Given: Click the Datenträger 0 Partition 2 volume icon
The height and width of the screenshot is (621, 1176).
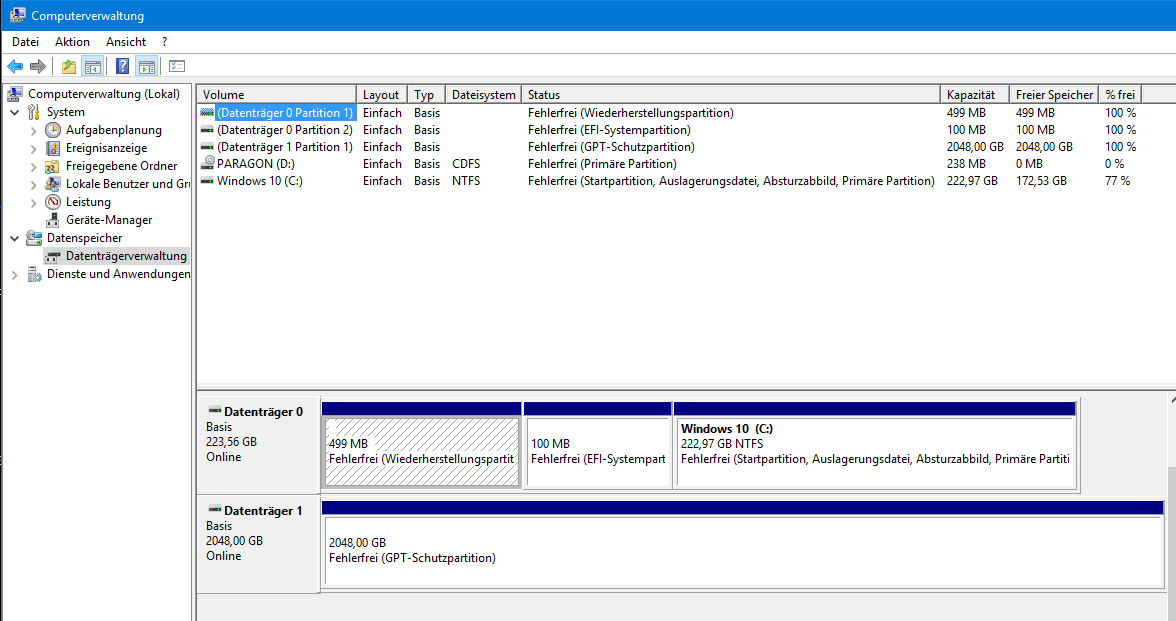Looking at the screenshot, I should pyautogui.click(x=207, y=129).
